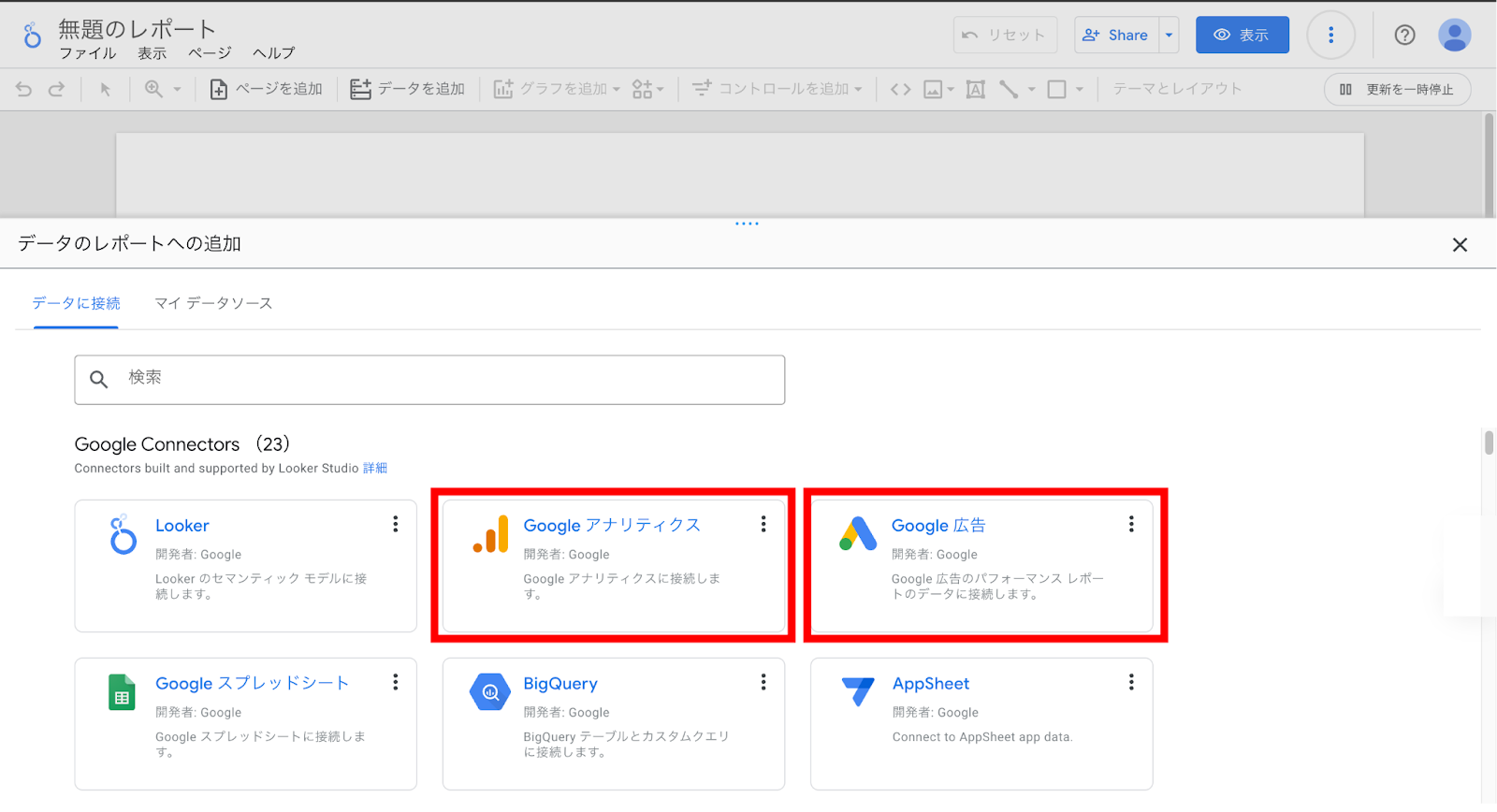Screen dimensions: 1497x812
Task: Click the URL embed code icon
Action: [x=900, y=89]
